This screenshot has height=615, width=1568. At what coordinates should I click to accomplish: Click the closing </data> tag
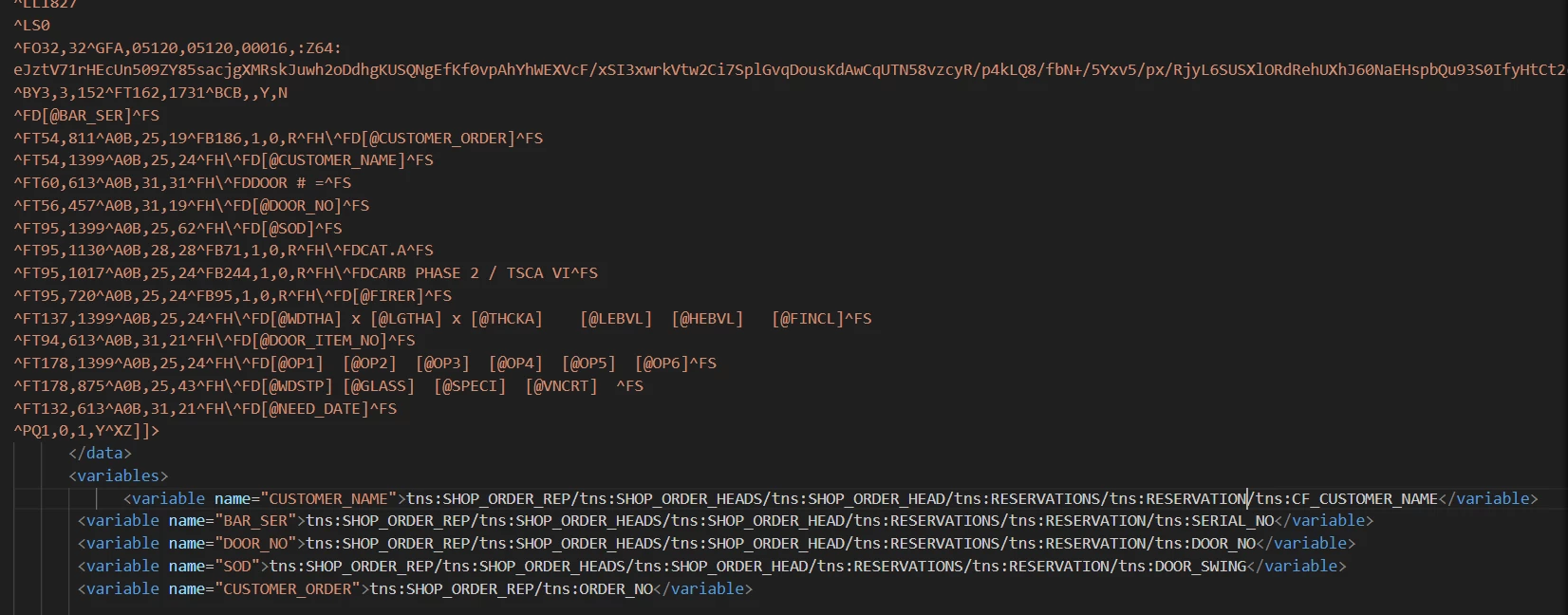point(100,454)
